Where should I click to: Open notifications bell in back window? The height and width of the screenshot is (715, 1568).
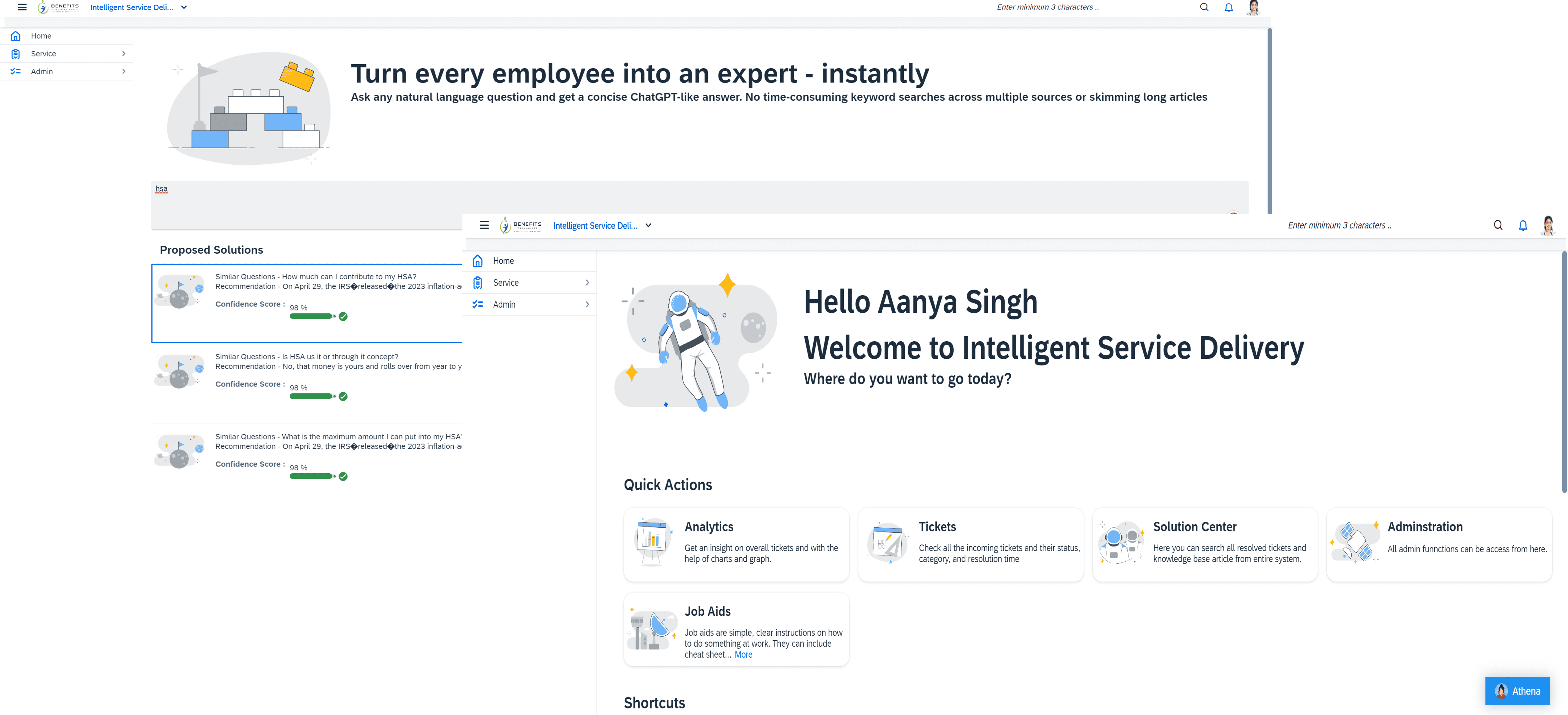coord(1229,7)
